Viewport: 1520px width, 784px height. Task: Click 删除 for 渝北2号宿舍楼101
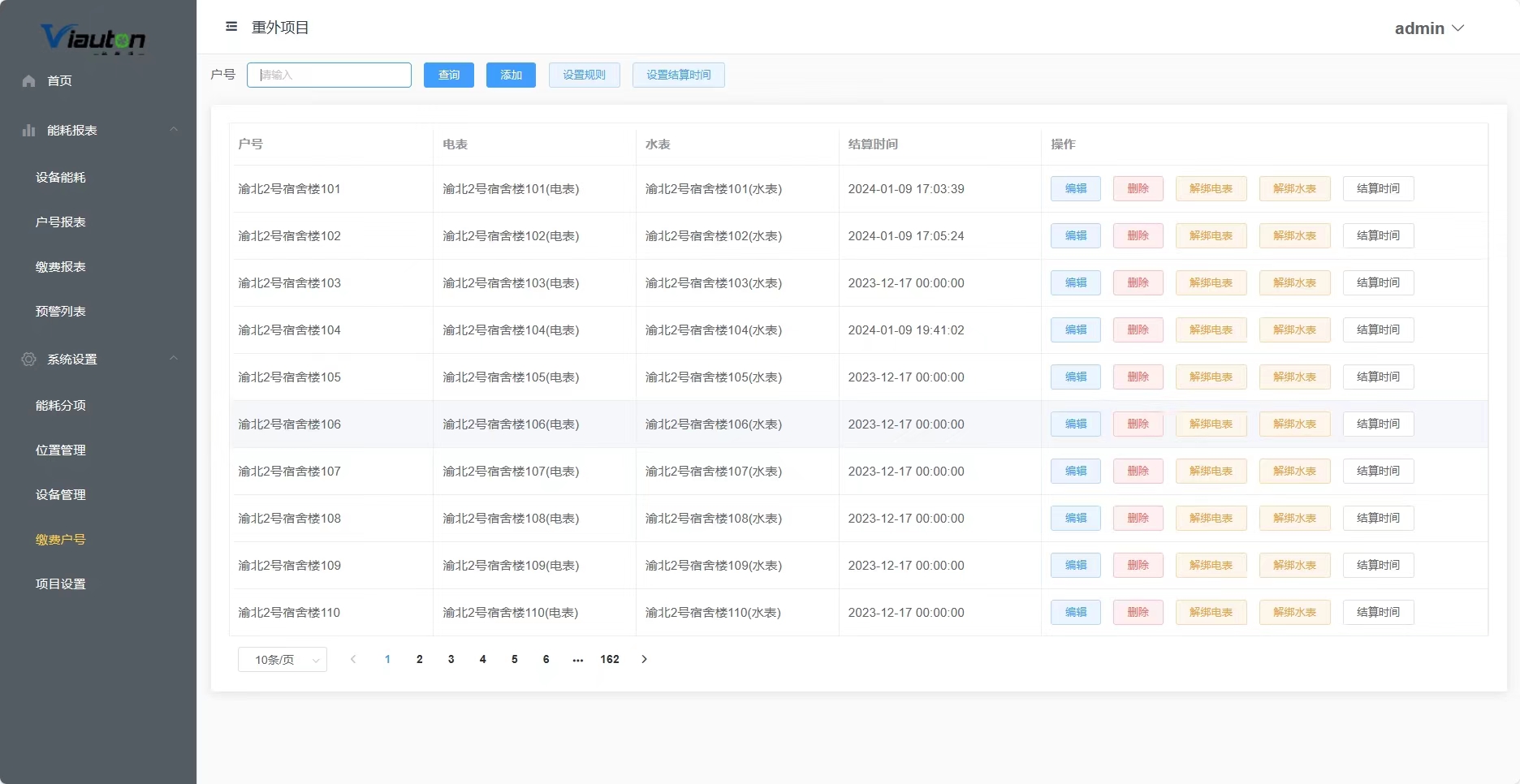(x=1138, y=188)
